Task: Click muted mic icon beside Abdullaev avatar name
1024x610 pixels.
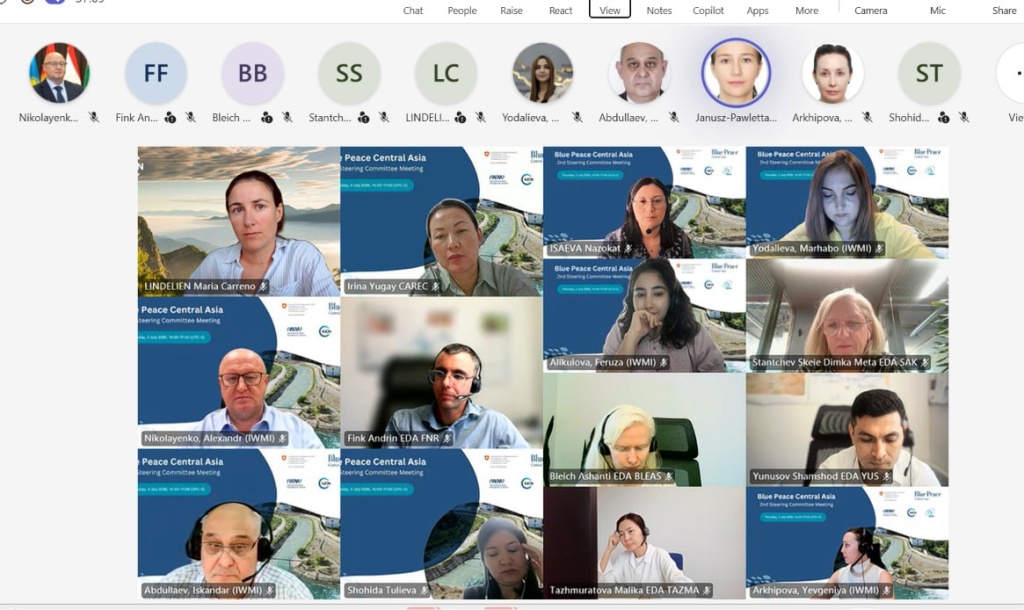Action: [x=674, y=118]
